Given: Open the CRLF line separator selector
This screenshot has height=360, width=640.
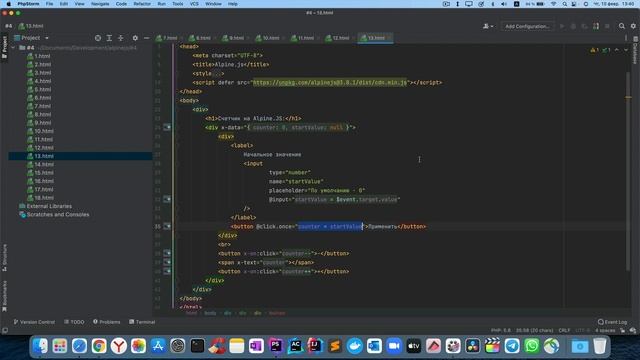Looking at the screenshot, I should 564,330.
